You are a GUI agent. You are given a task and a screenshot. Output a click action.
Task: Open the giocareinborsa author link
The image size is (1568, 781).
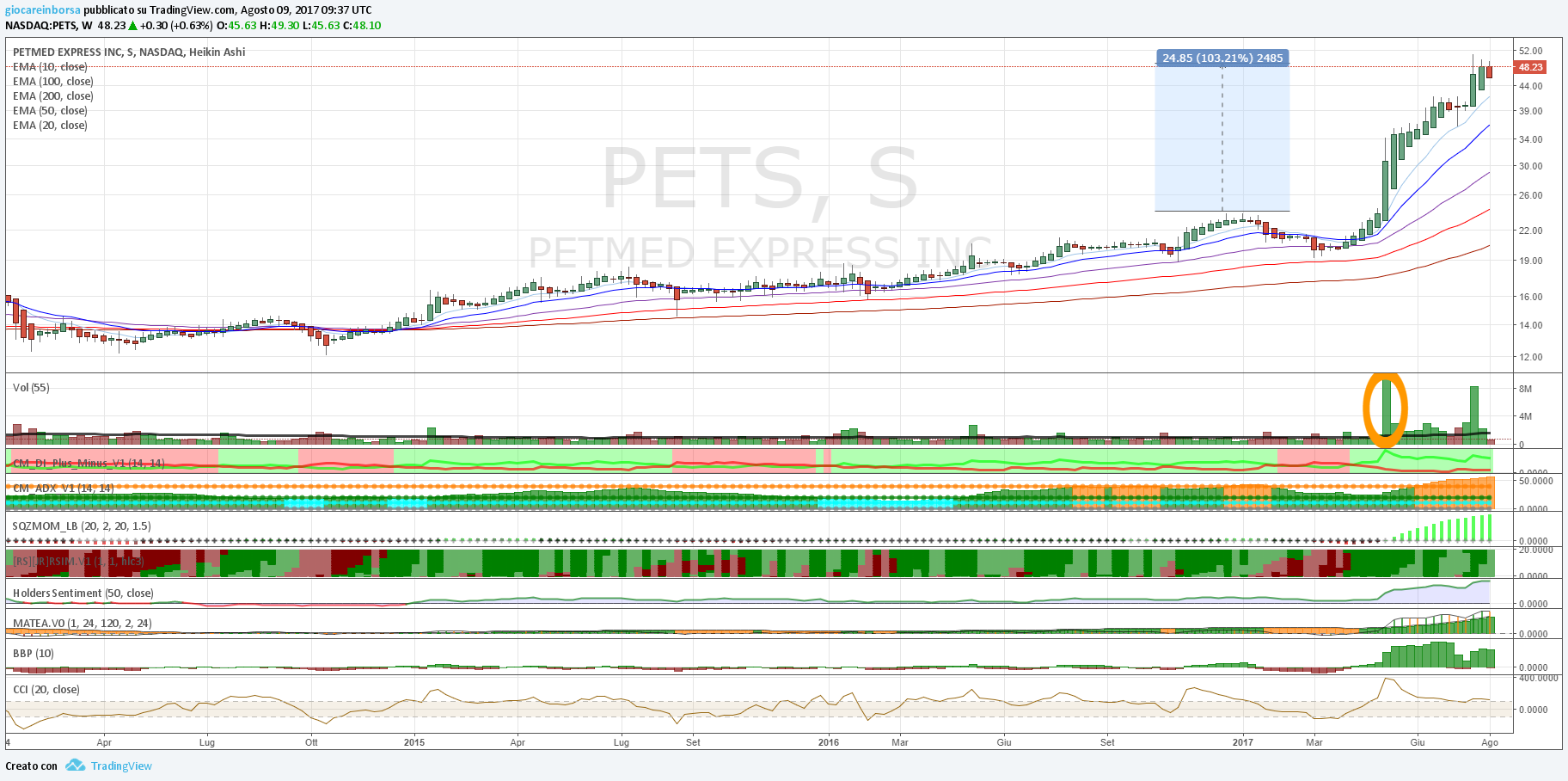[x=43, y=10]
